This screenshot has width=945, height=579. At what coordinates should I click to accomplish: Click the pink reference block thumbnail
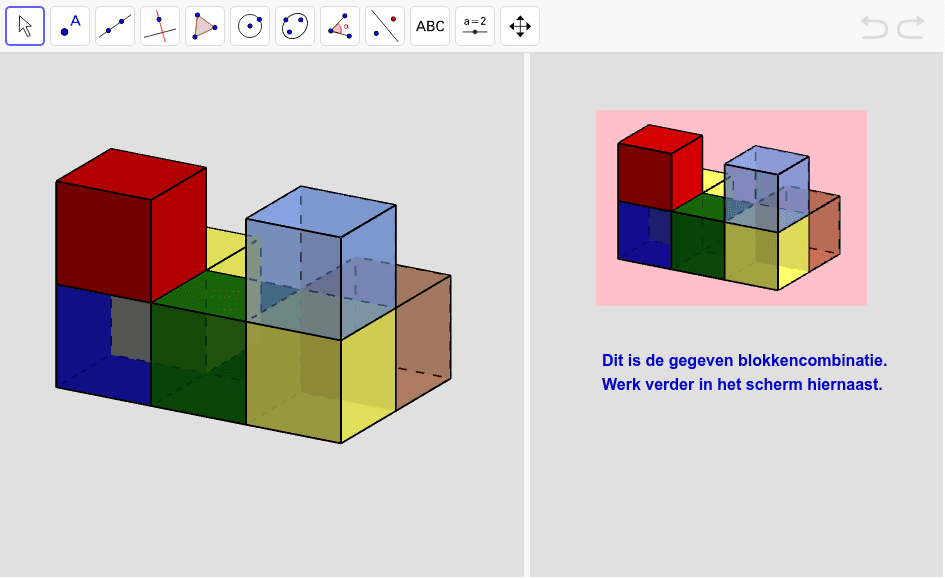point(731,208)
